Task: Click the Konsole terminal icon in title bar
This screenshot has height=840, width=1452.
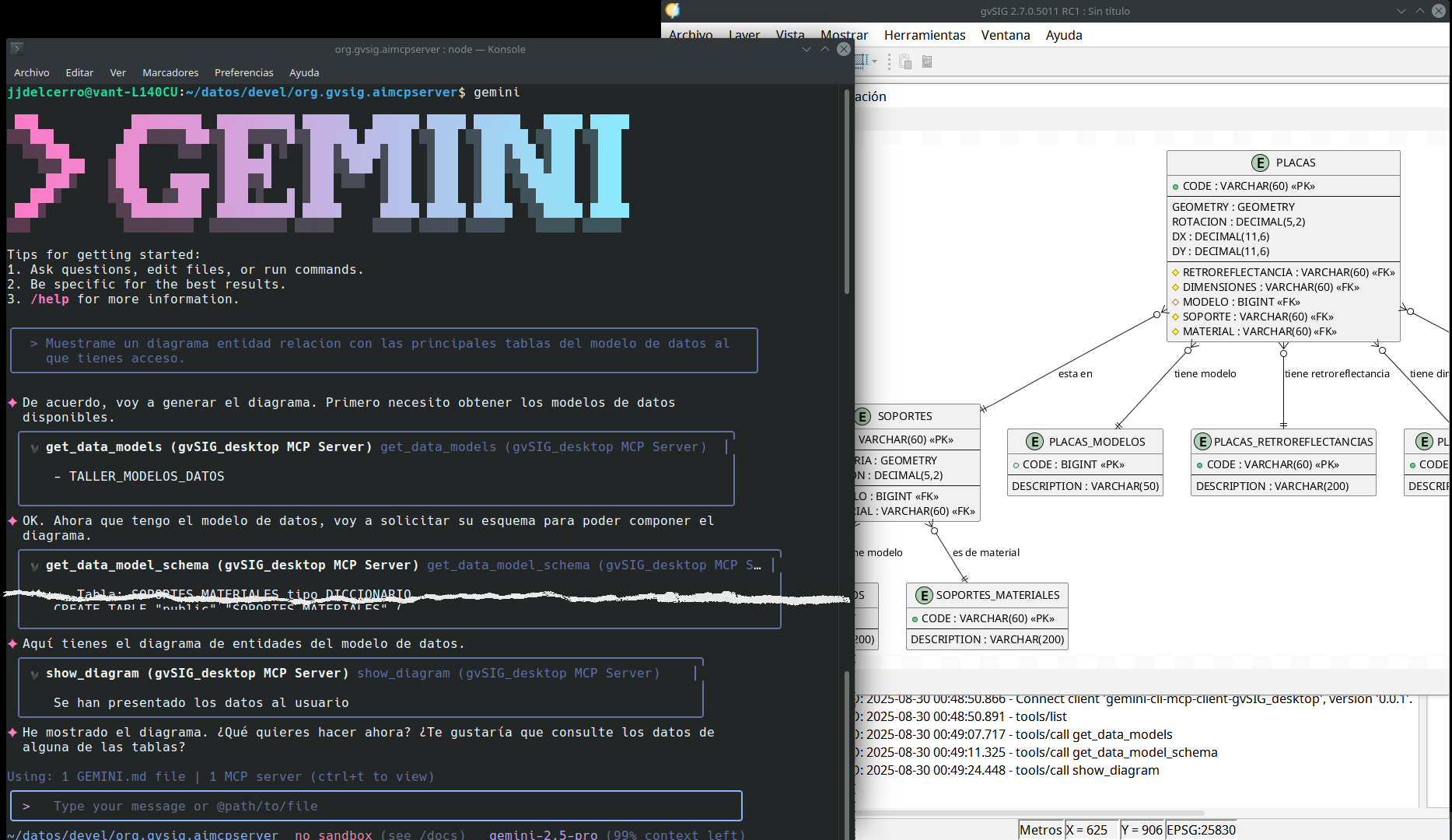Action: click(x=17, y=48)
